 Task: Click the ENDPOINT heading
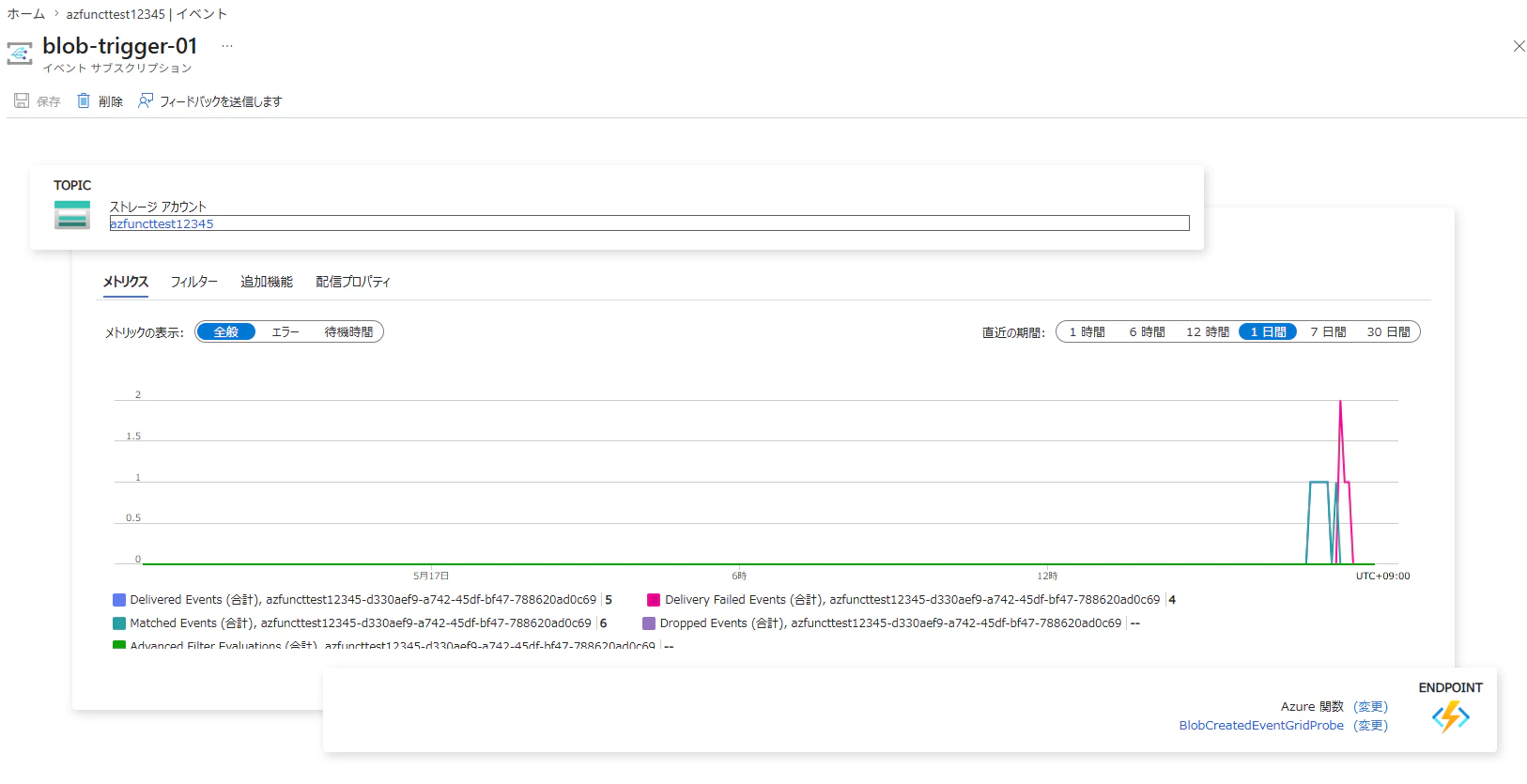pos(1451,688)
